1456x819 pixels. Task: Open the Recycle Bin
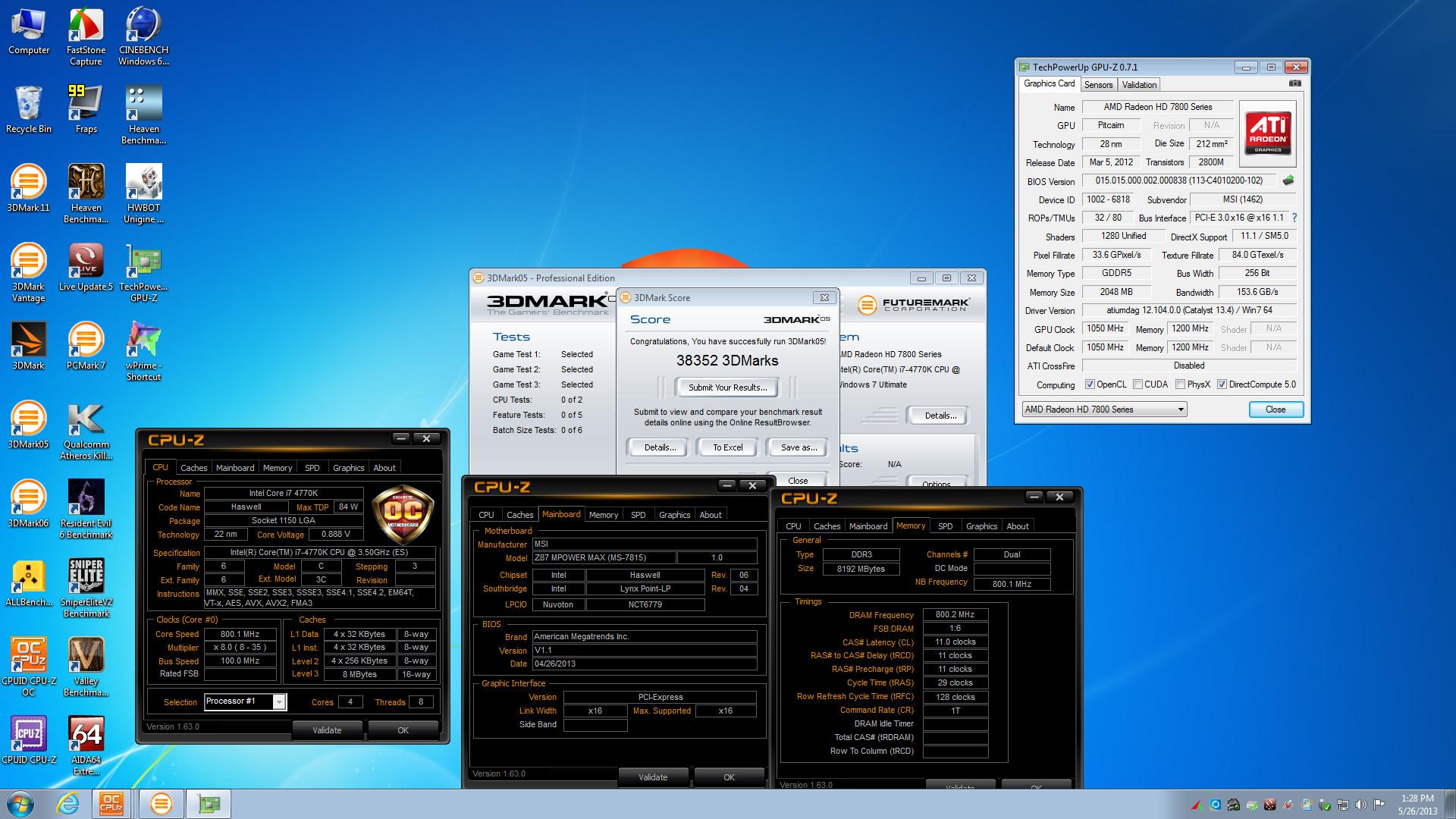(x=29, y=111)
